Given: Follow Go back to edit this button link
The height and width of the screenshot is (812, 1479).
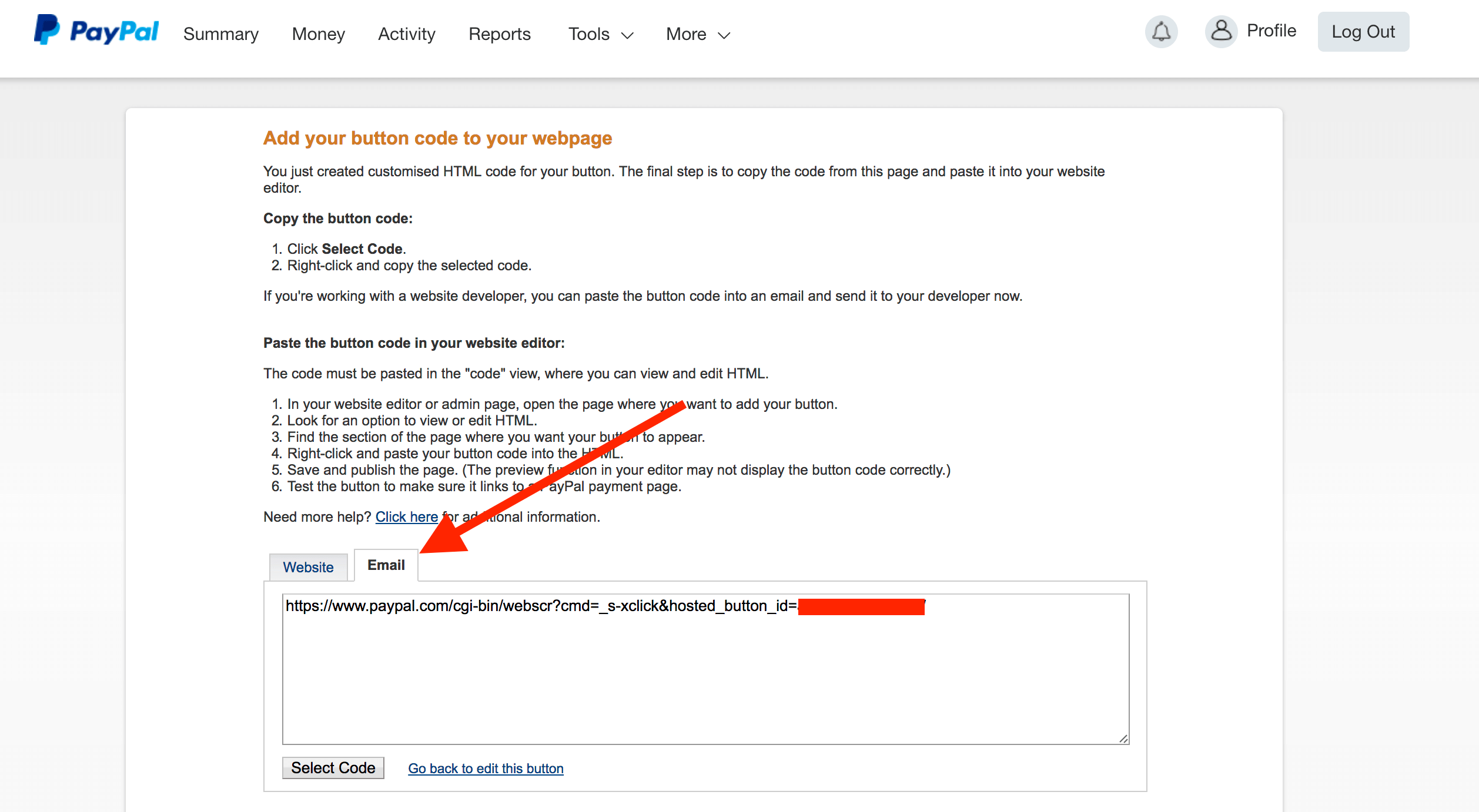Looking at the screenshot, I should tap(486, 769).
